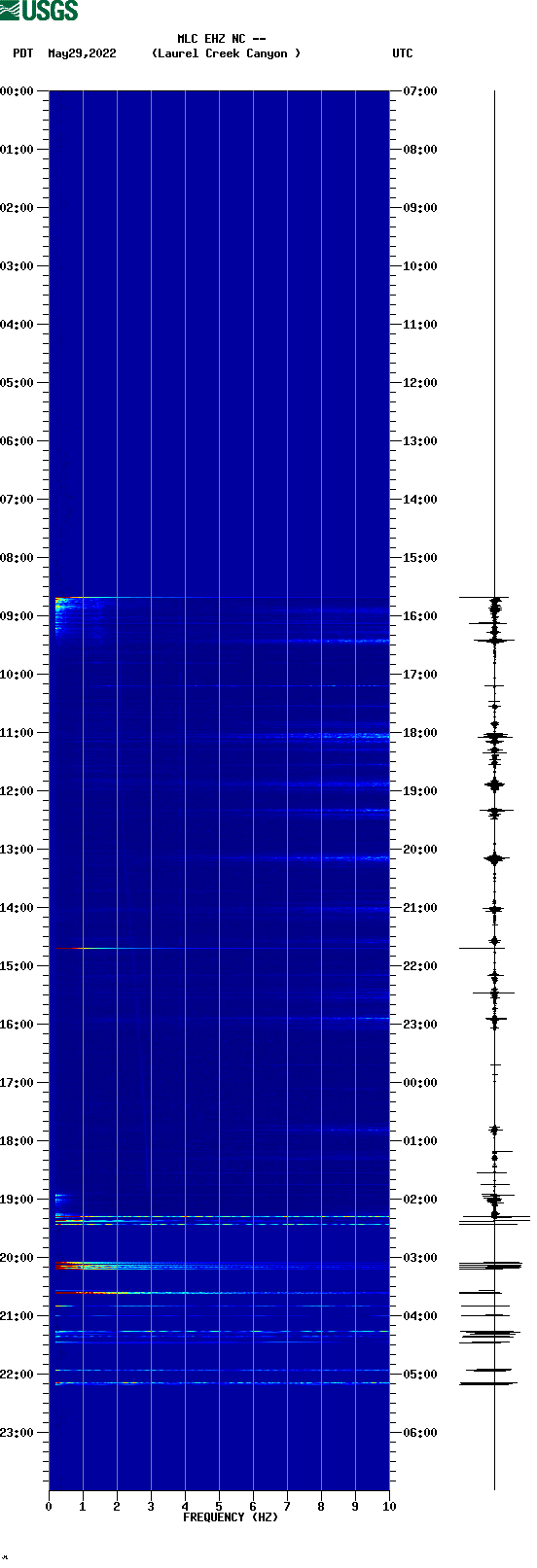This screenshot has height=1568, width=537.
Task: Click the '09:00' UTC time label
Action: (x=420, y=208)
